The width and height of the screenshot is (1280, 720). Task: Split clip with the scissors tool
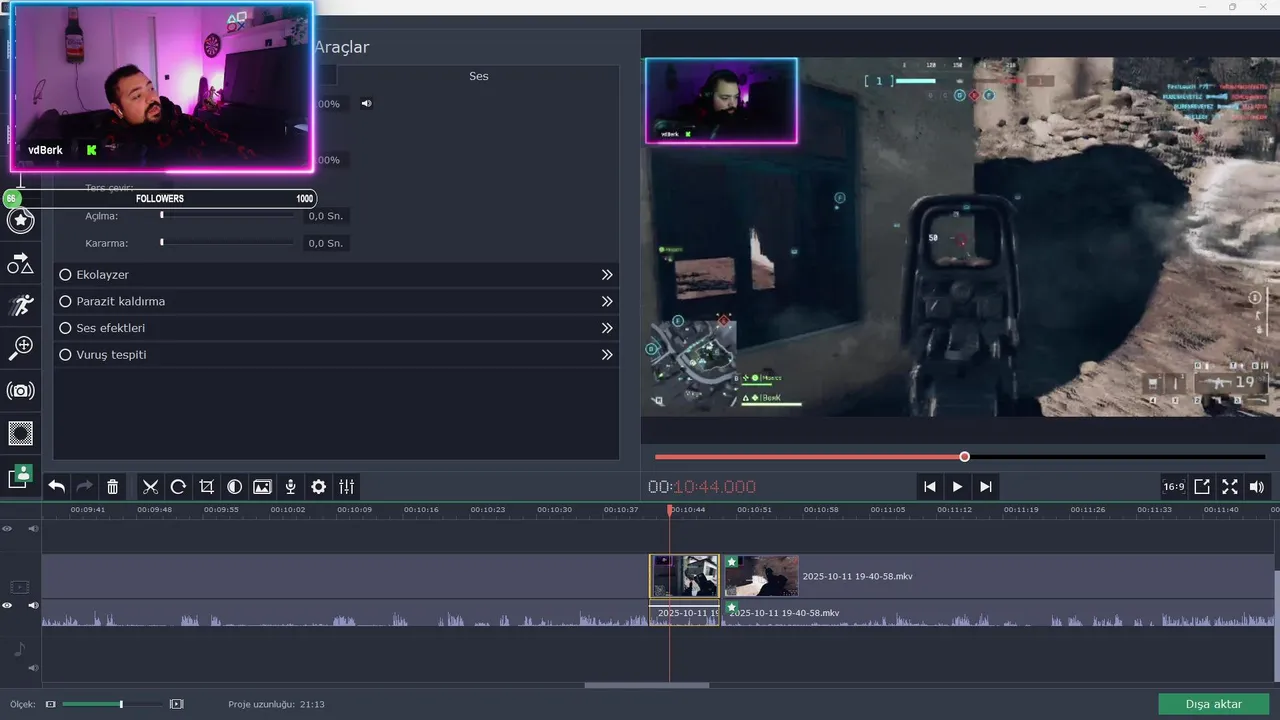pyautogui.click(x=150, y=487)
